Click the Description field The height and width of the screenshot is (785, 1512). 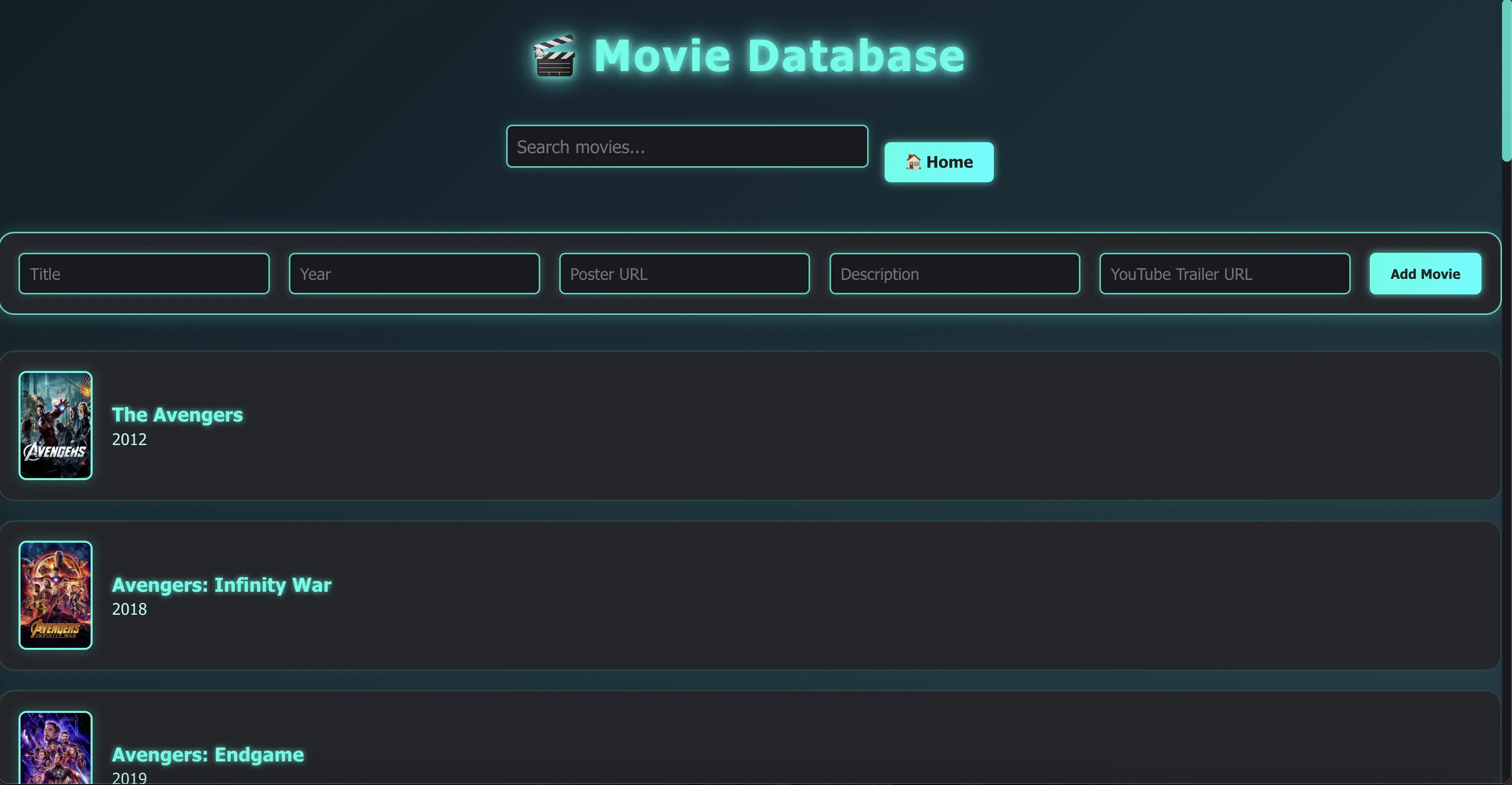coord(954,274)
